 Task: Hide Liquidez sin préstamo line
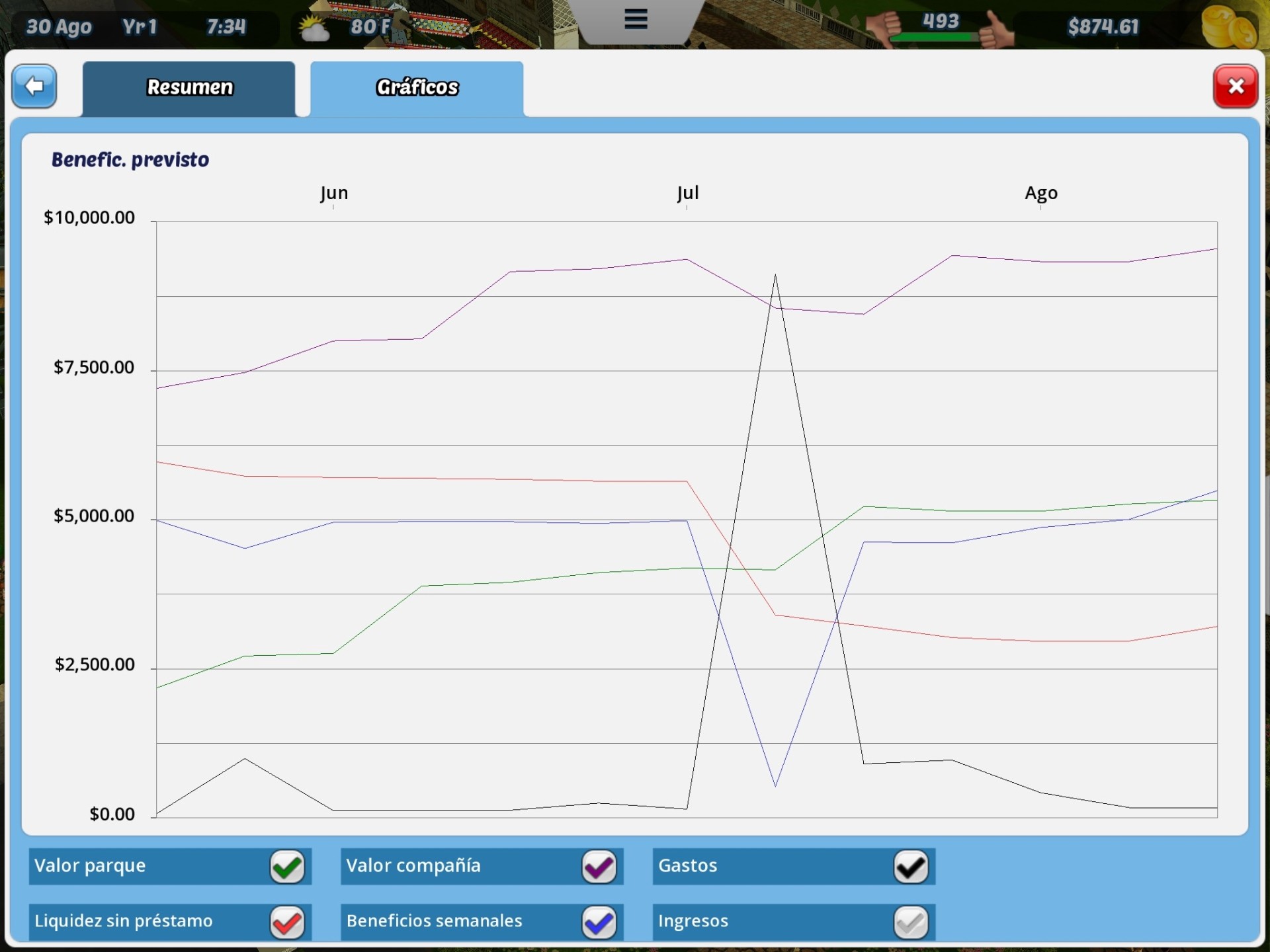pyautogui.click(x=287, y=922)
